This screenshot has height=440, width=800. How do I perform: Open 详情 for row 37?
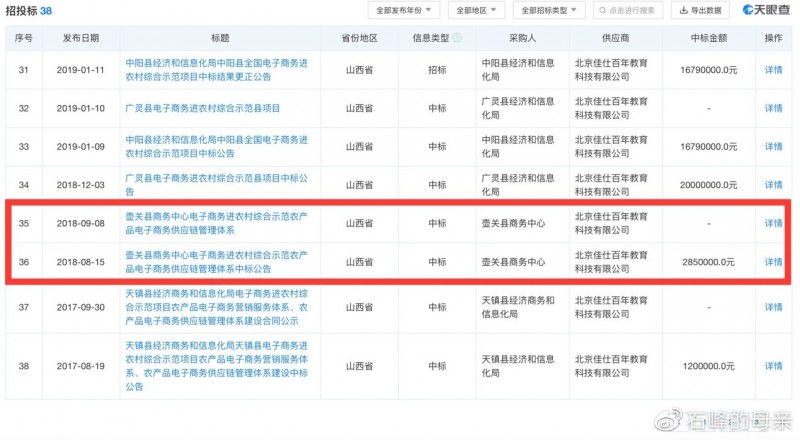773,307
